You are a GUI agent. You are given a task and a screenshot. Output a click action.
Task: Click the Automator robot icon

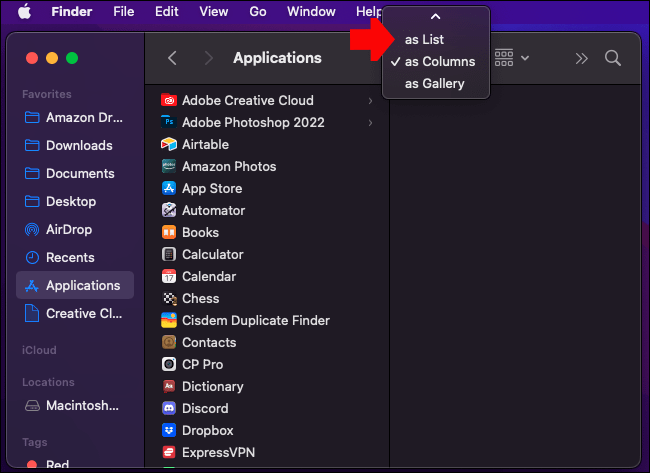[169, 210]
